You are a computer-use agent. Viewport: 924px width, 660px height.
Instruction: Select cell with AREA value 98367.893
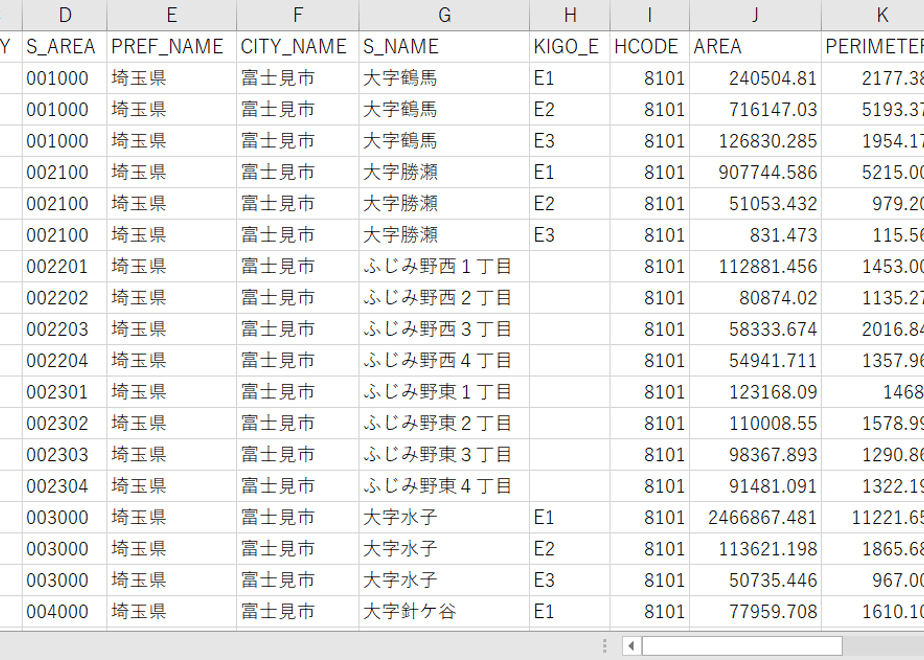click(755, 455)
